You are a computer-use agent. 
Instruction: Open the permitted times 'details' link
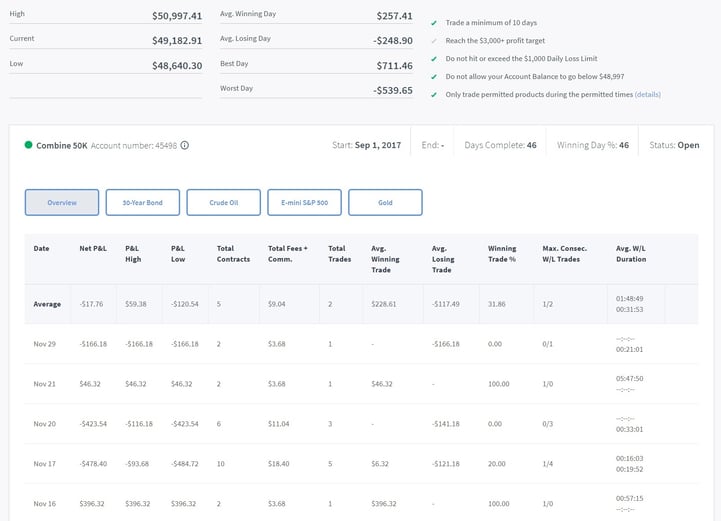(647, 94)
